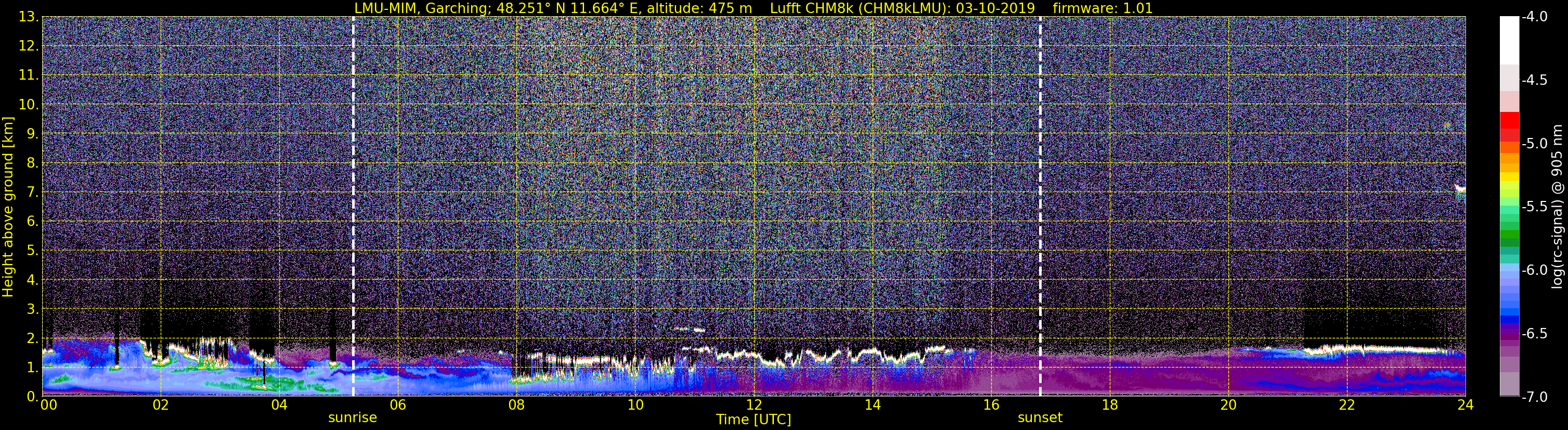The height and width of the screenshot is (430, 1568).
Task: Click the "3." height axis tick label
Action: 33,309
